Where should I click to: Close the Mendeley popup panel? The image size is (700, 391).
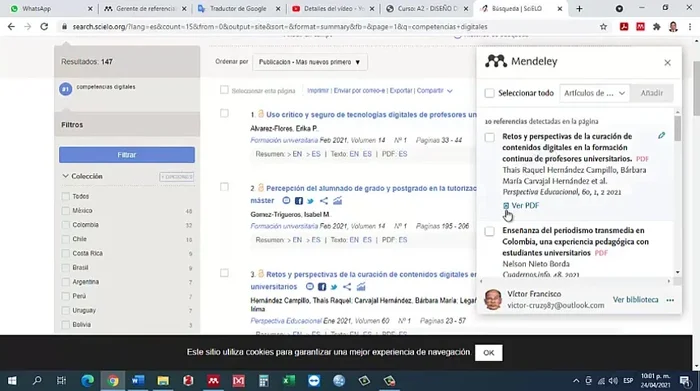667,63
